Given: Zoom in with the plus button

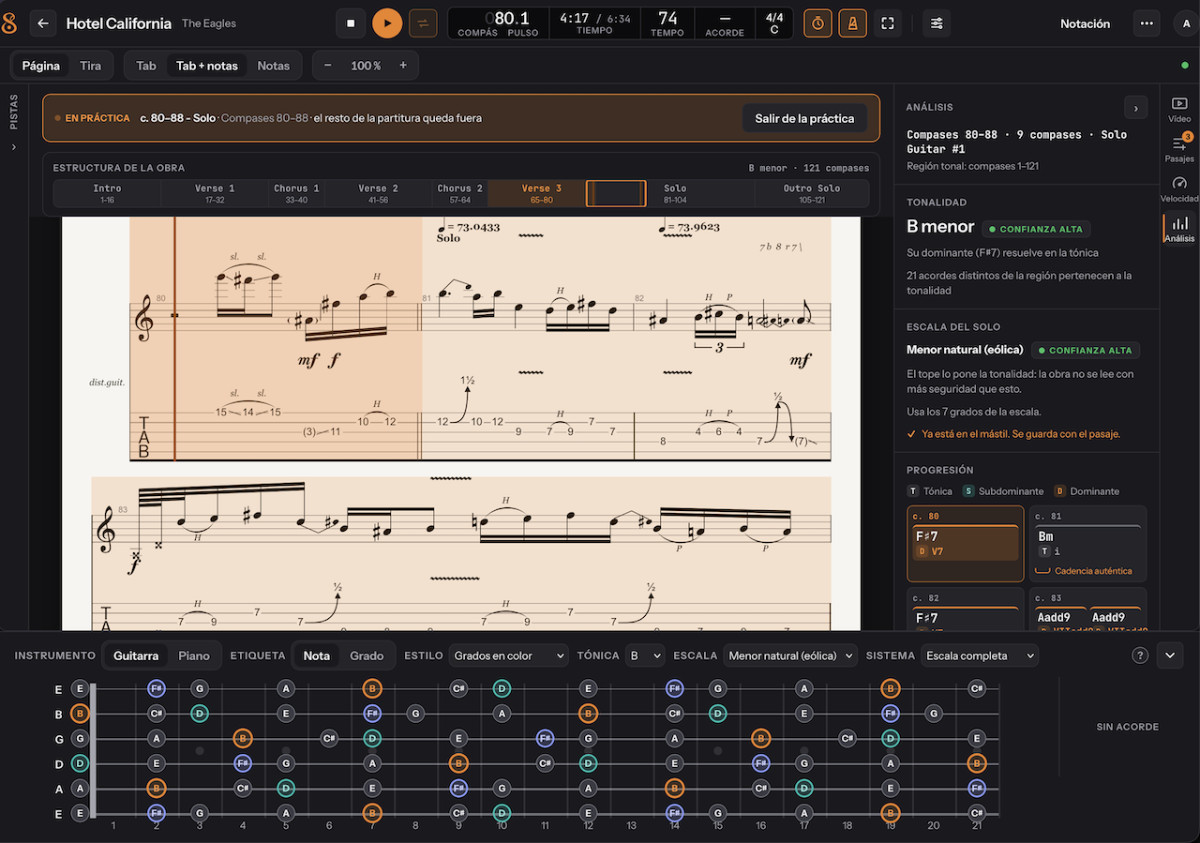Looking at the screenshot, I should (403, 66).
